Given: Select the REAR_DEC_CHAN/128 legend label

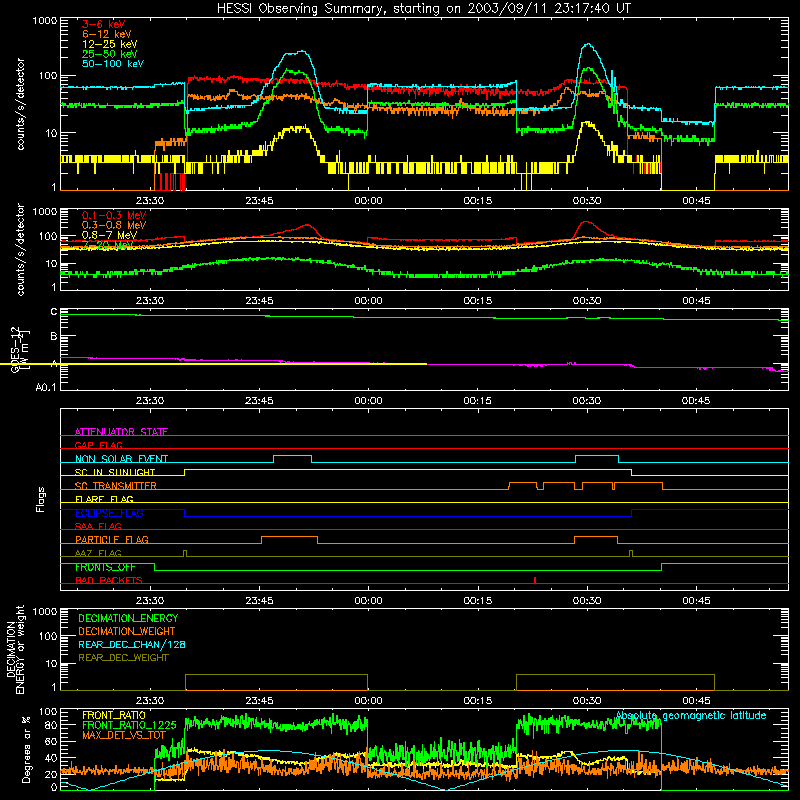Looking at the screenshot, I should point(132,644).
